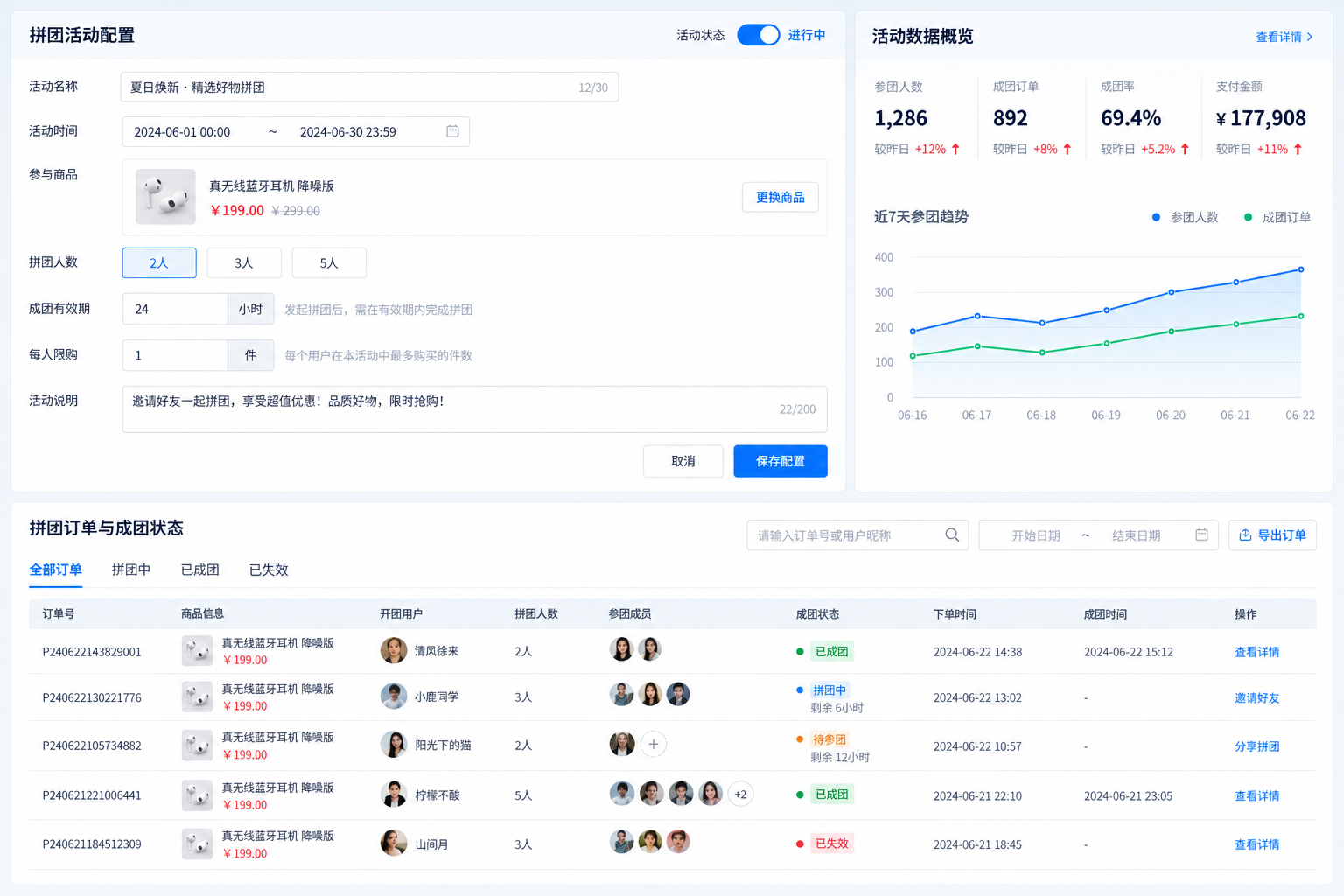Click the plus icon to add 参团成员
Screen dimensions: 1344x896
click(653, 744)
